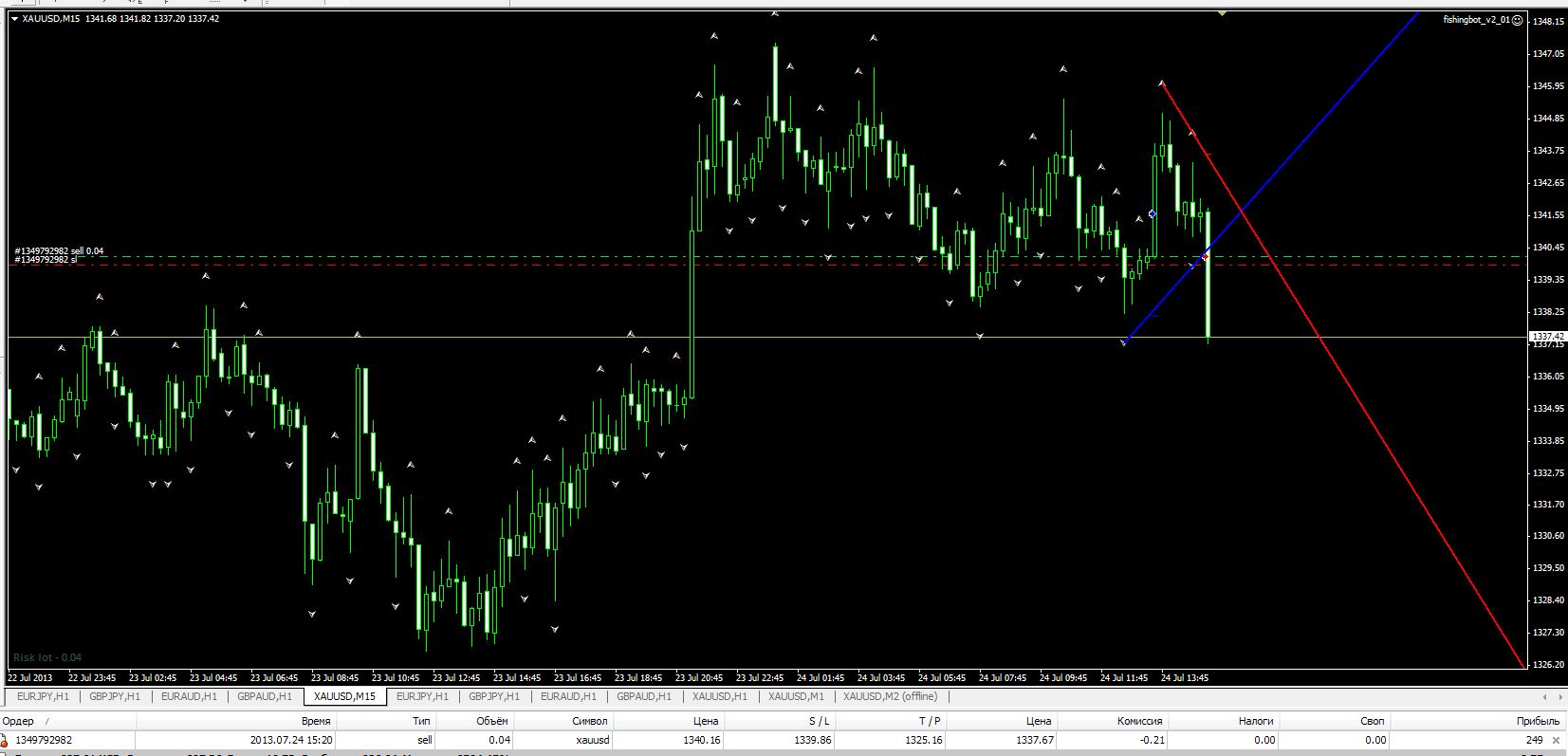1568x756 pixels.
Task: Click the sell order icon beside 1349792982
Action: click(4, 740)
